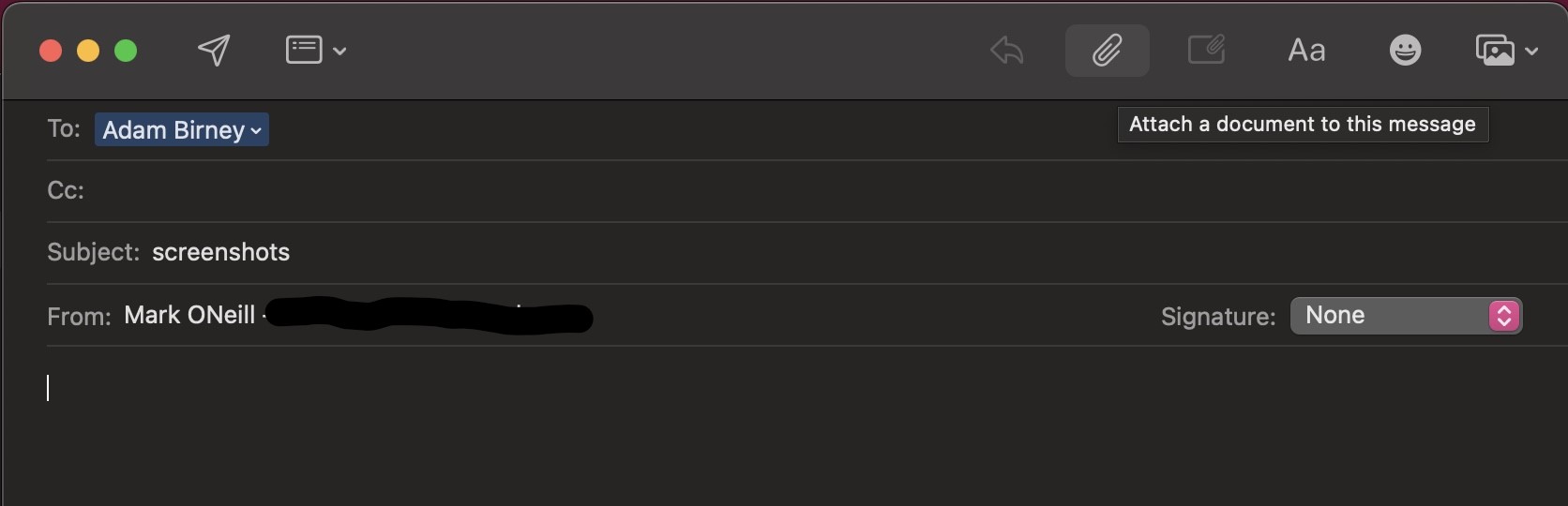Attach a document using paperclip icon
This screenshot has width=1568, height=506.
point(1107,50)
